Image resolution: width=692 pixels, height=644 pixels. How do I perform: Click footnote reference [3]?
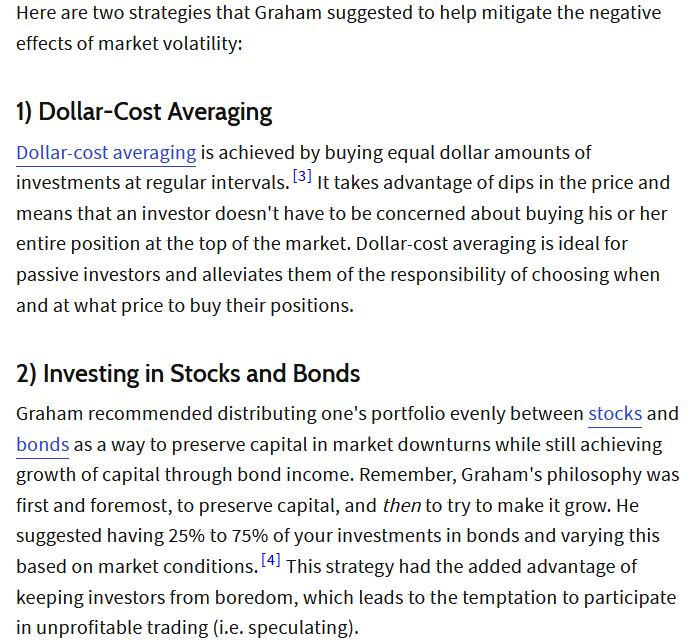302,178
